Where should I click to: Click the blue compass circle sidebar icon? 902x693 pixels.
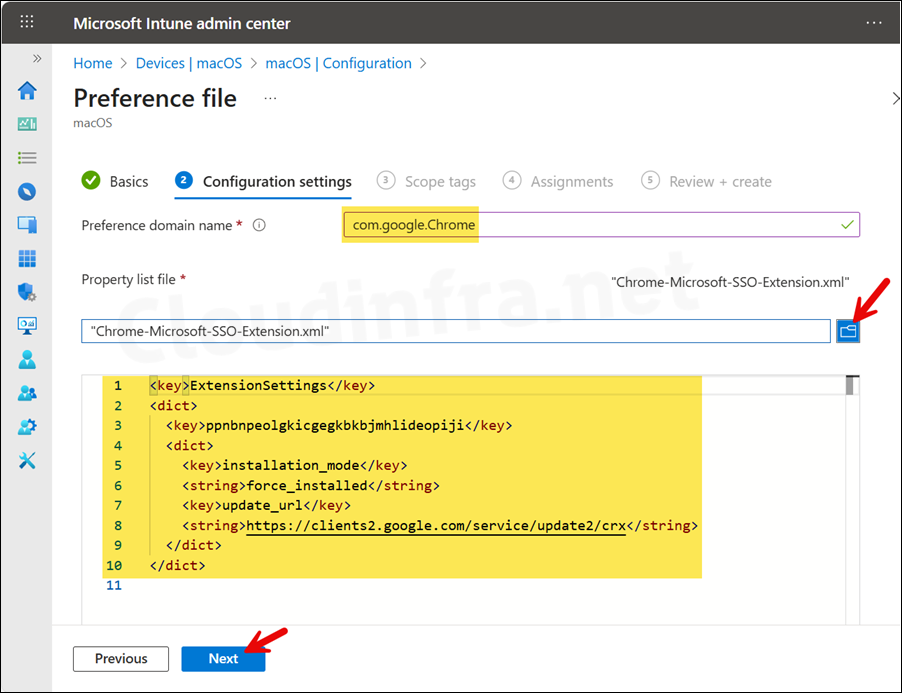point(27,192)
